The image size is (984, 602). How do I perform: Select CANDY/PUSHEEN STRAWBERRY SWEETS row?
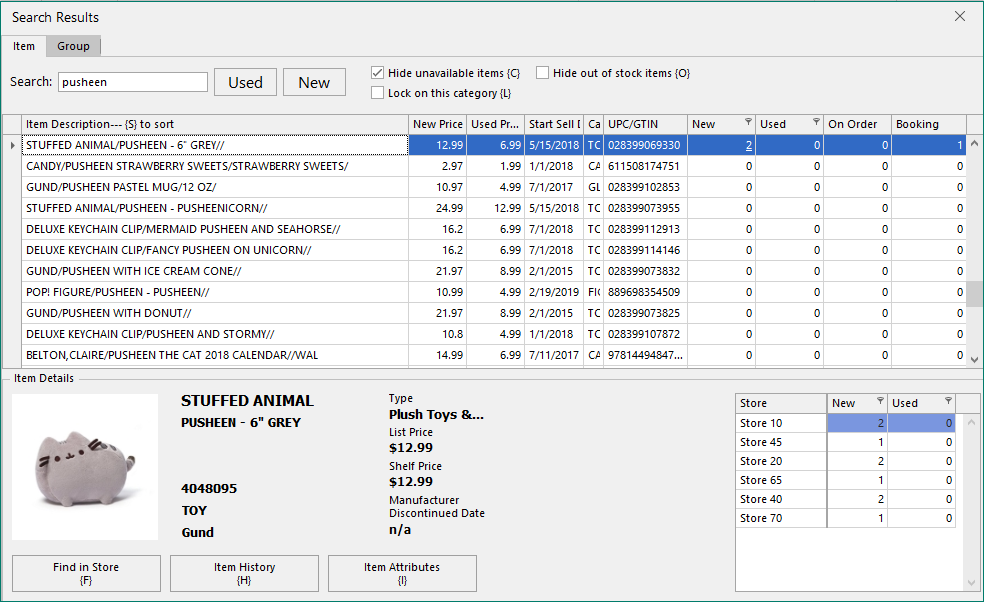(494, 166)
